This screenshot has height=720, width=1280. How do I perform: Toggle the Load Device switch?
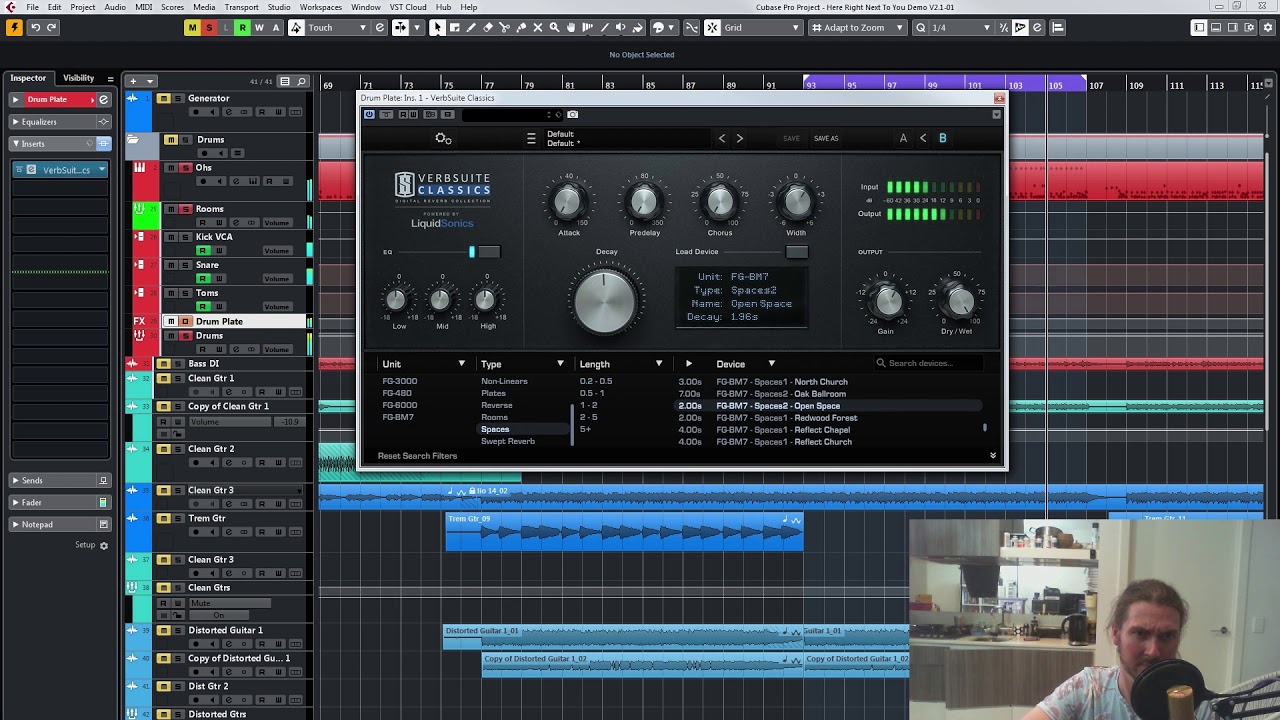tap(796, 252)
